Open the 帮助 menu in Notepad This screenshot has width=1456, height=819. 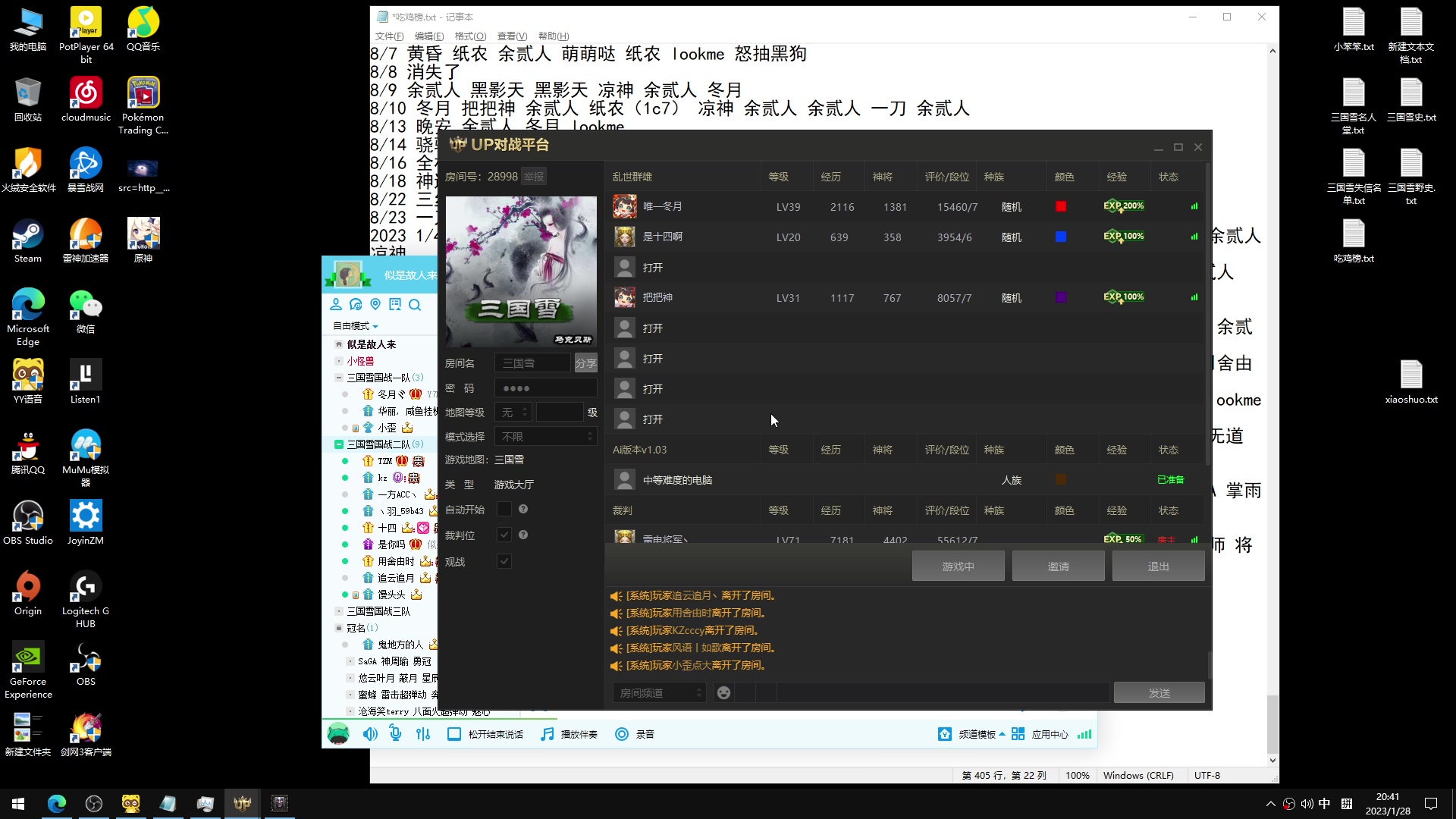554,36
